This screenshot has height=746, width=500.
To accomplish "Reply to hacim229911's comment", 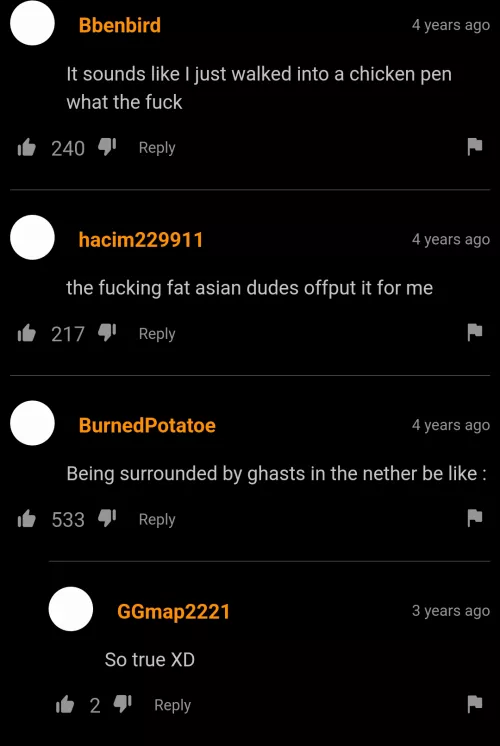I will [x=157, y=334].
